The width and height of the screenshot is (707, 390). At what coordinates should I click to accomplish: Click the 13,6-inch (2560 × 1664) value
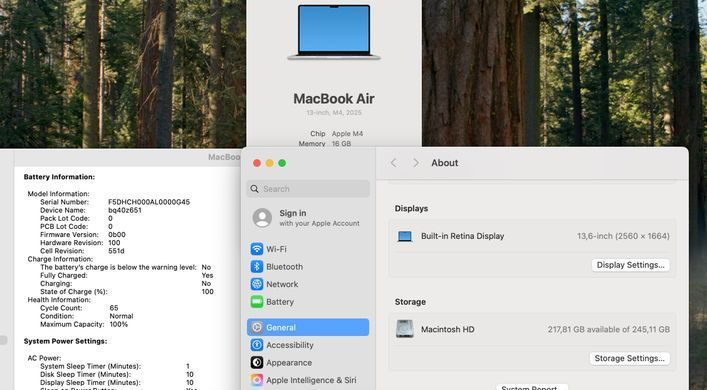[623, 236]
